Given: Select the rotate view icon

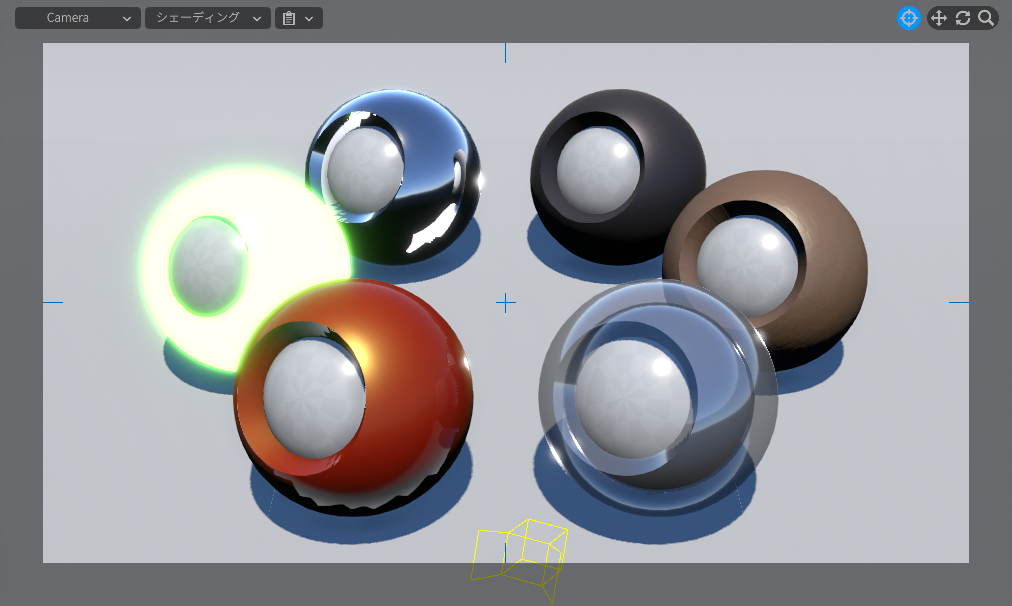Looking at the screenshot, I should tap(963, 18).
